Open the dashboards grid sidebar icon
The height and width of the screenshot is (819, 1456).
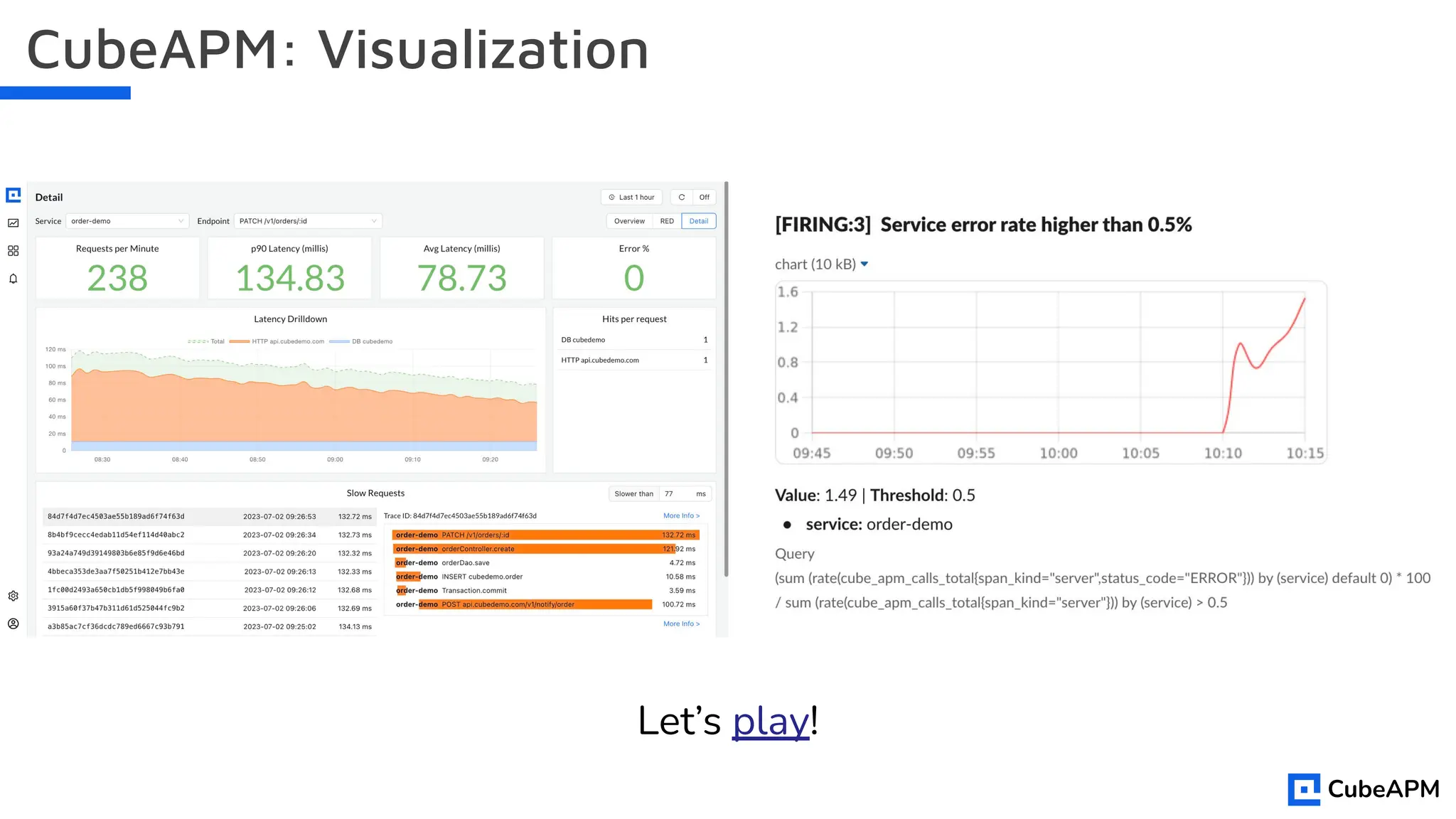(13, 251)
